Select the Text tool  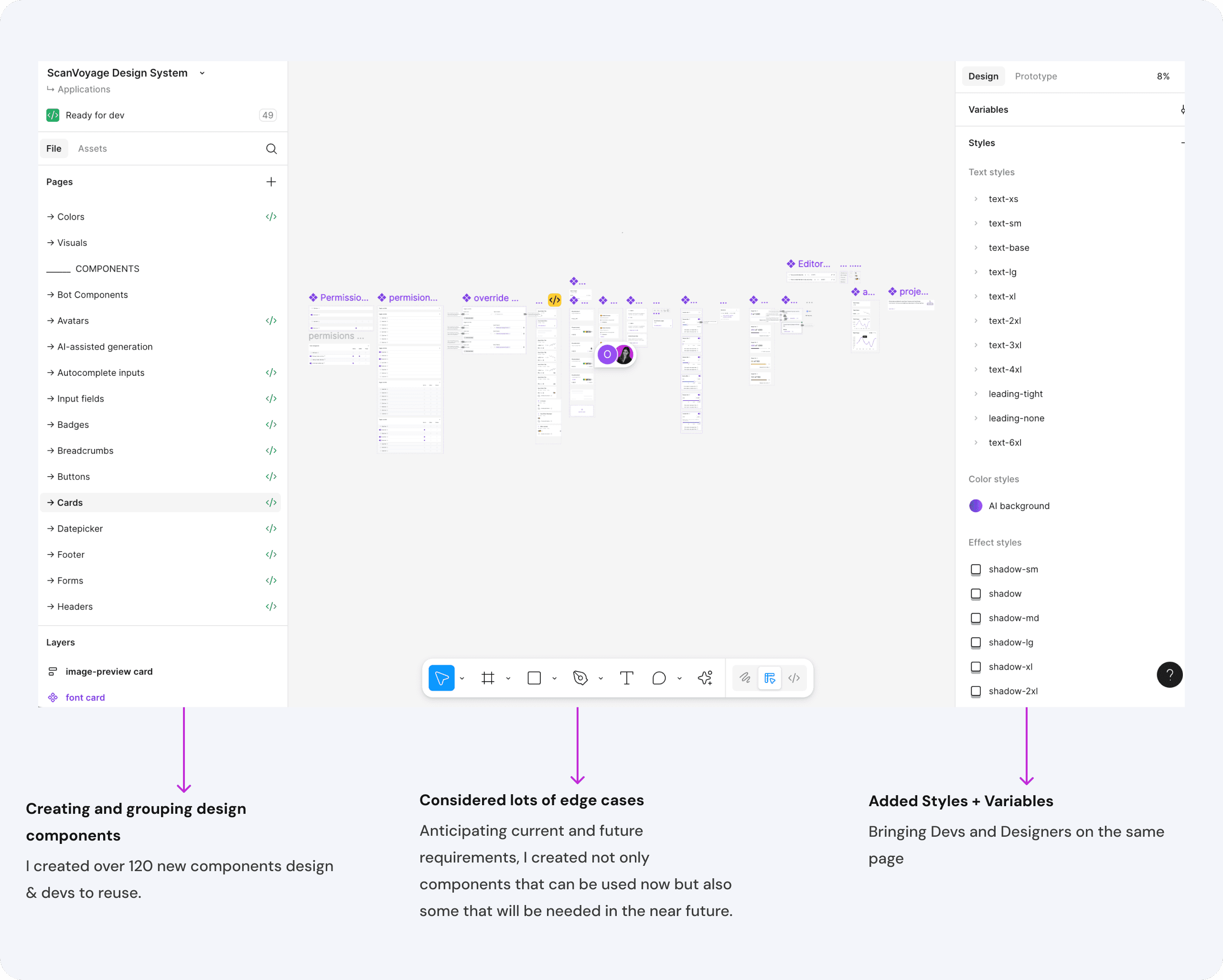point(626,678)
